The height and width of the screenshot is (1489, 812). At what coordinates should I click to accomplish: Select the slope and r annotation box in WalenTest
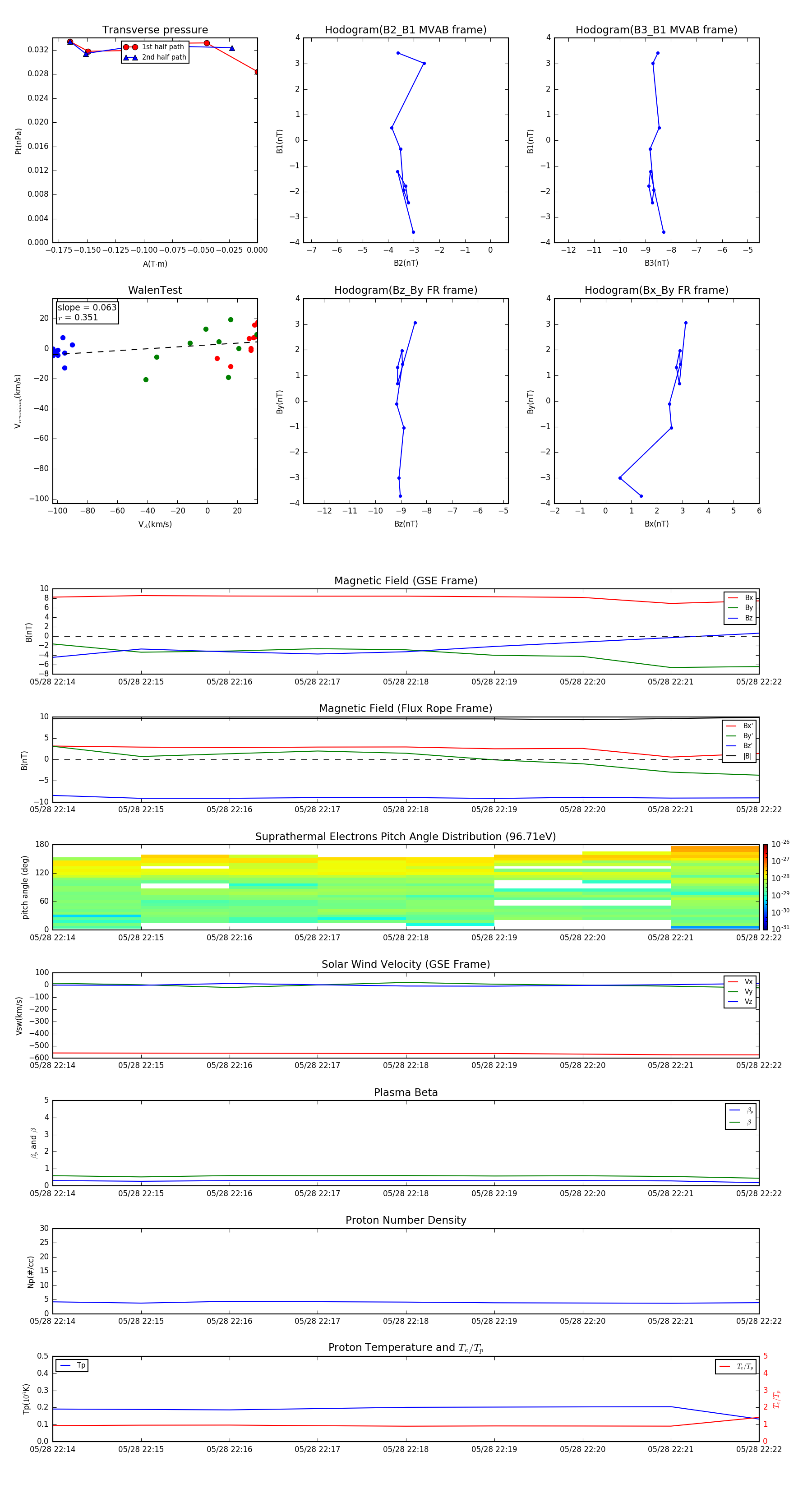click(87, 312)
